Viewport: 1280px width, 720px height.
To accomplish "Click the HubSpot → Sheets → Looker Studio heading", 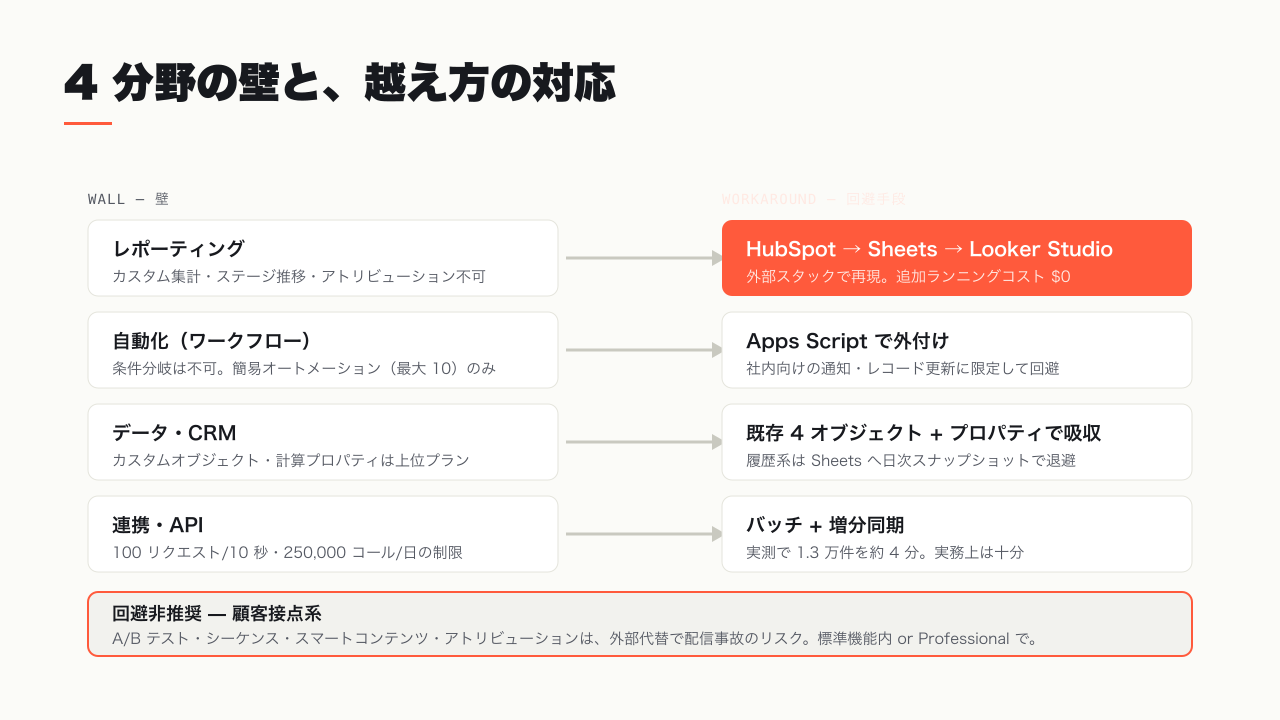I will (x=929, y=249).
